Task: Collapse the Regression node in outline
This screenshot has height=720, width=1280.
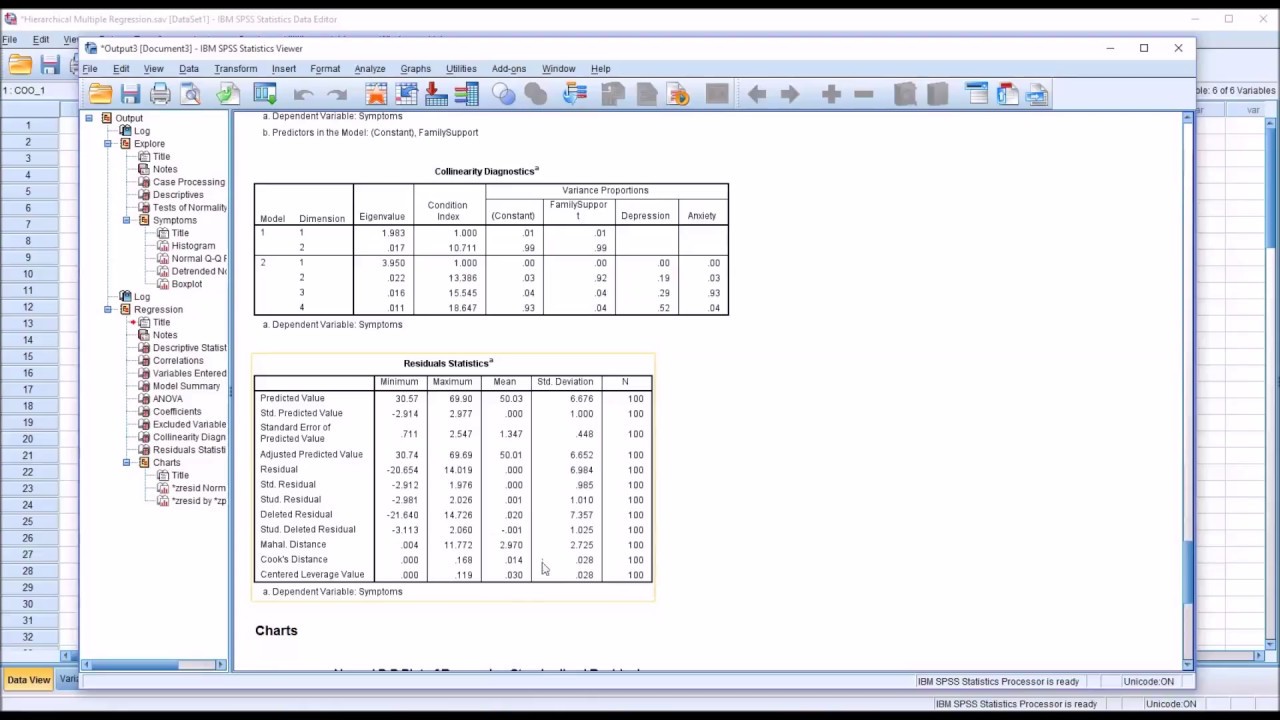Action: (108, 310)
